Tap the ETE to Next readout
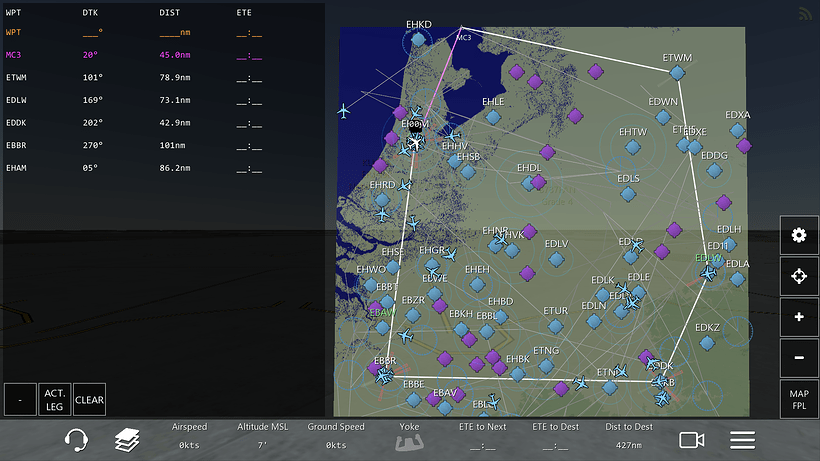 482,436
